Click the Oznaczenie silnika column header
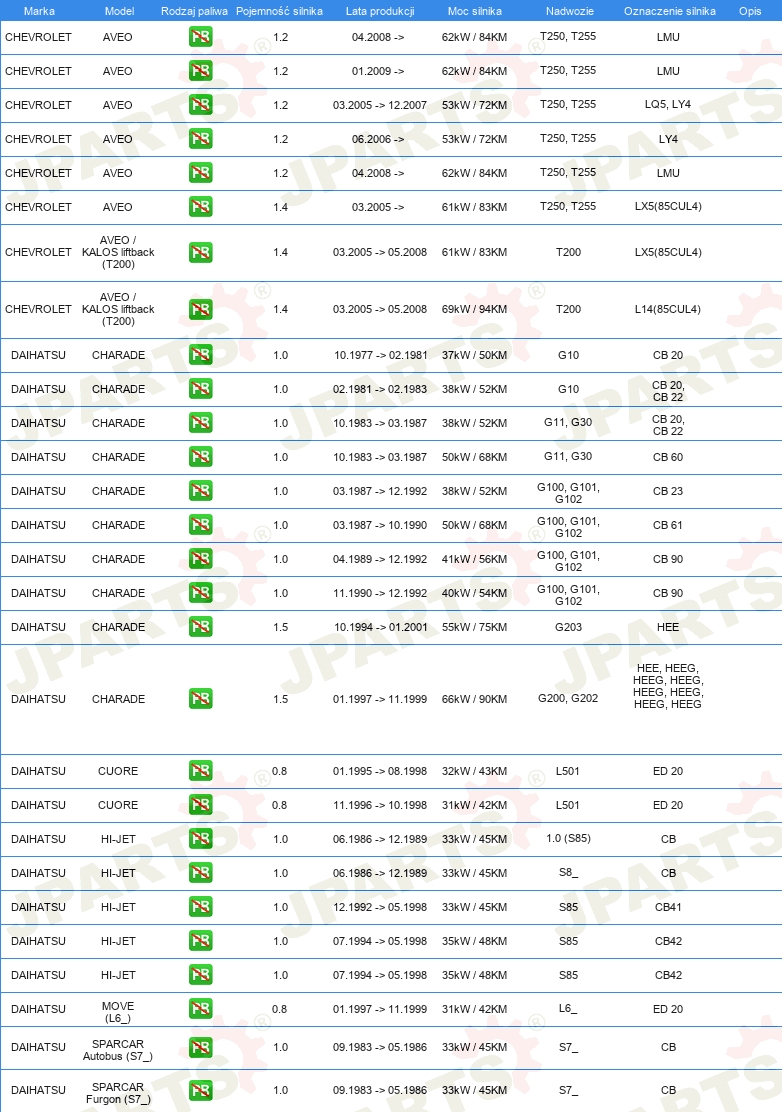782x1112 pixels. coord(670,11)
